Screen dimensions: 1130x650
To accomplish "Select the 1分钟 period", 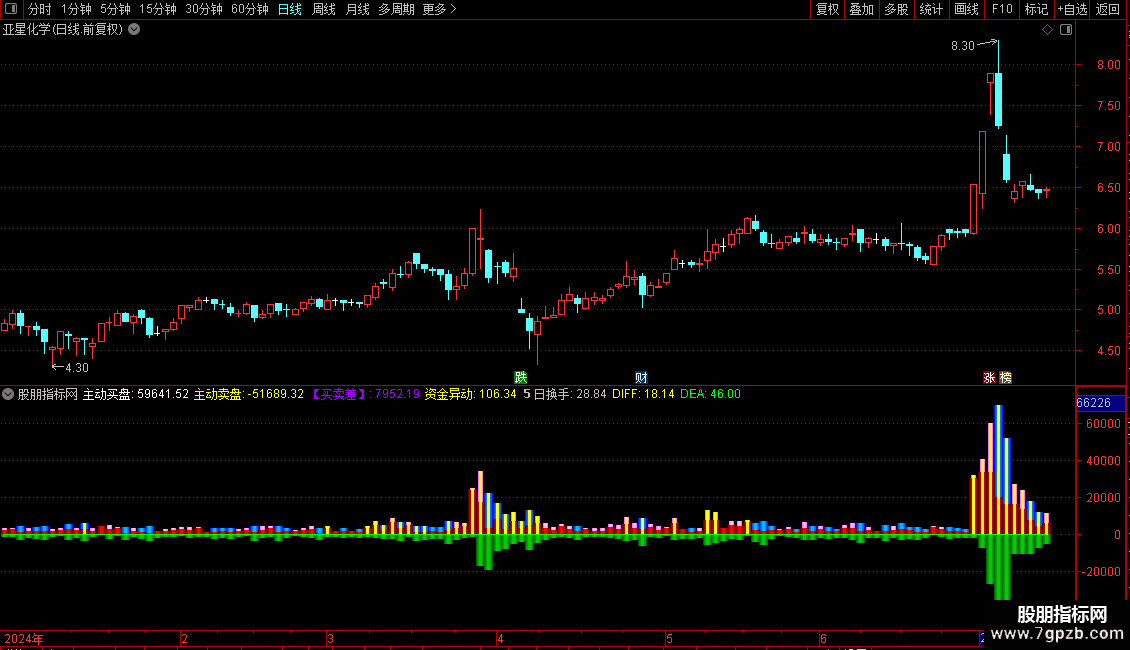I will coord(76,9).
